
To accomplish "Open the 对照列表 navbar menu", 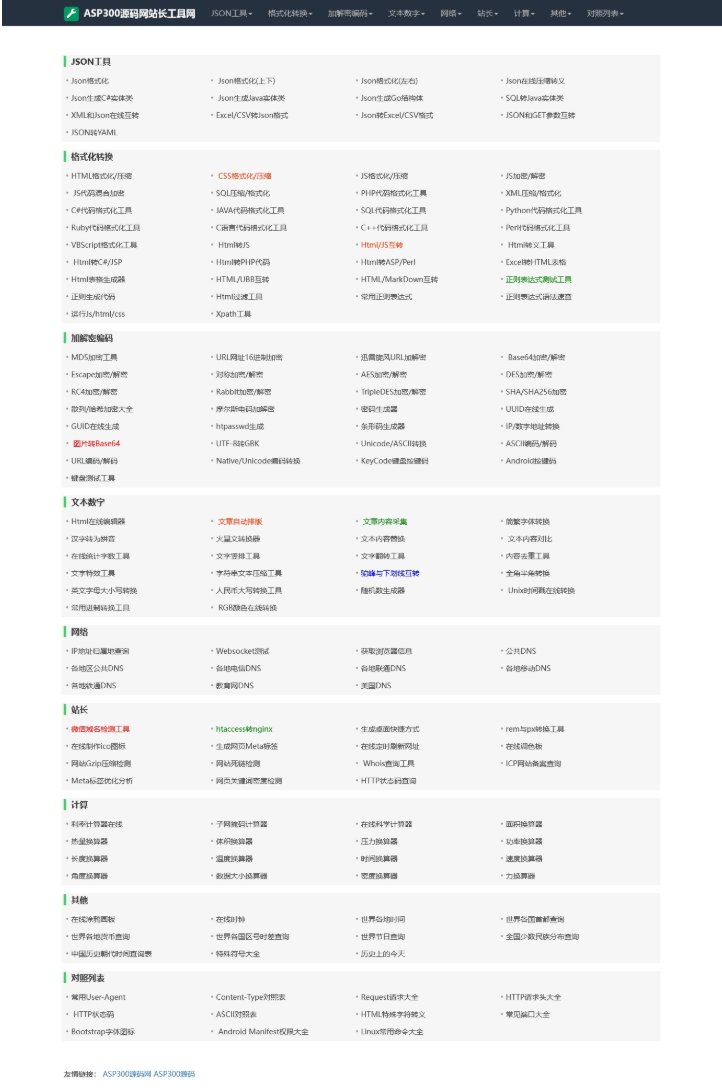I will tap(605, 14).
